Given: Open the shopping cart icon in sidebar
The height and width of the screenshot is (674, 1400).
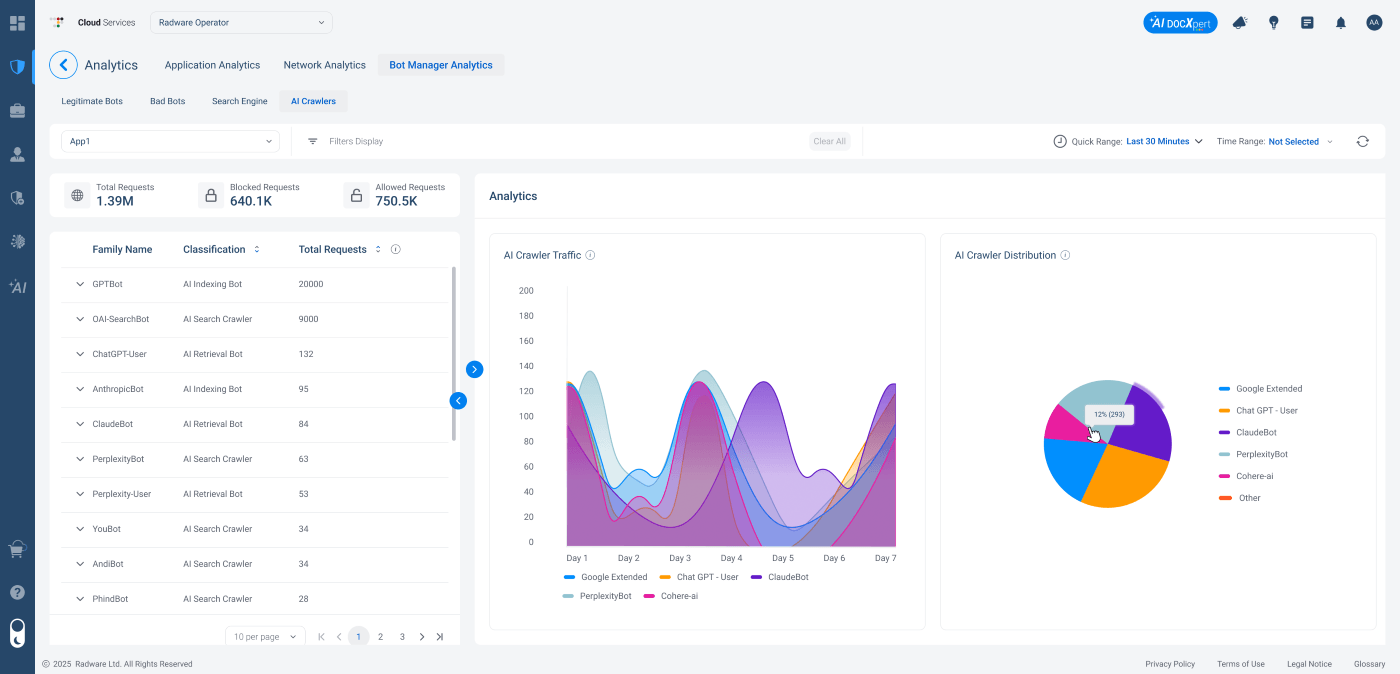Looking at the screenshot, I should pyautogui.click(x=17, y=549).
